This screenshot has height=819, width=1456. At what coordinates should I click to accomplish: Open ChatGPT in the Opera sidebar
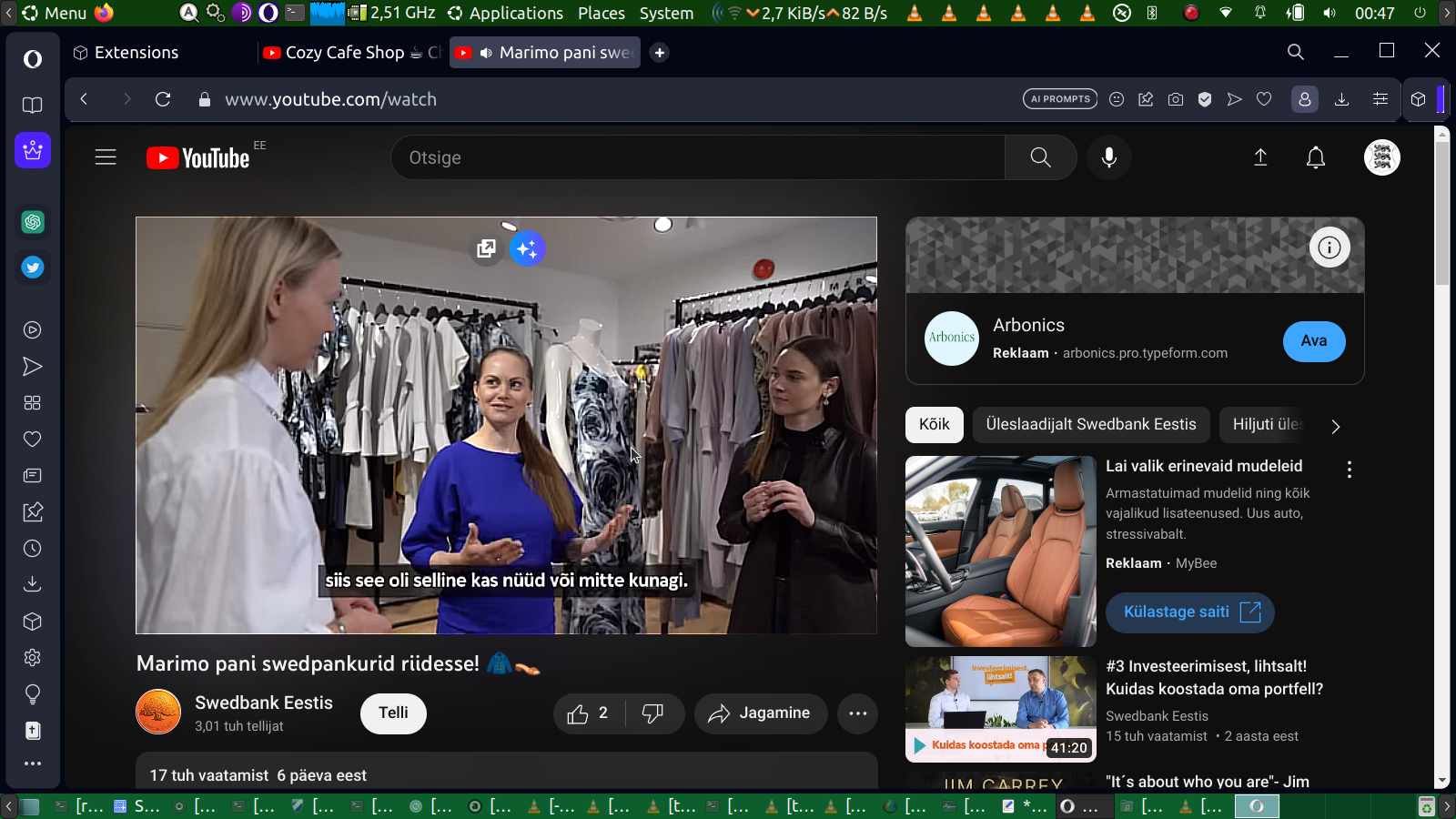33,222
